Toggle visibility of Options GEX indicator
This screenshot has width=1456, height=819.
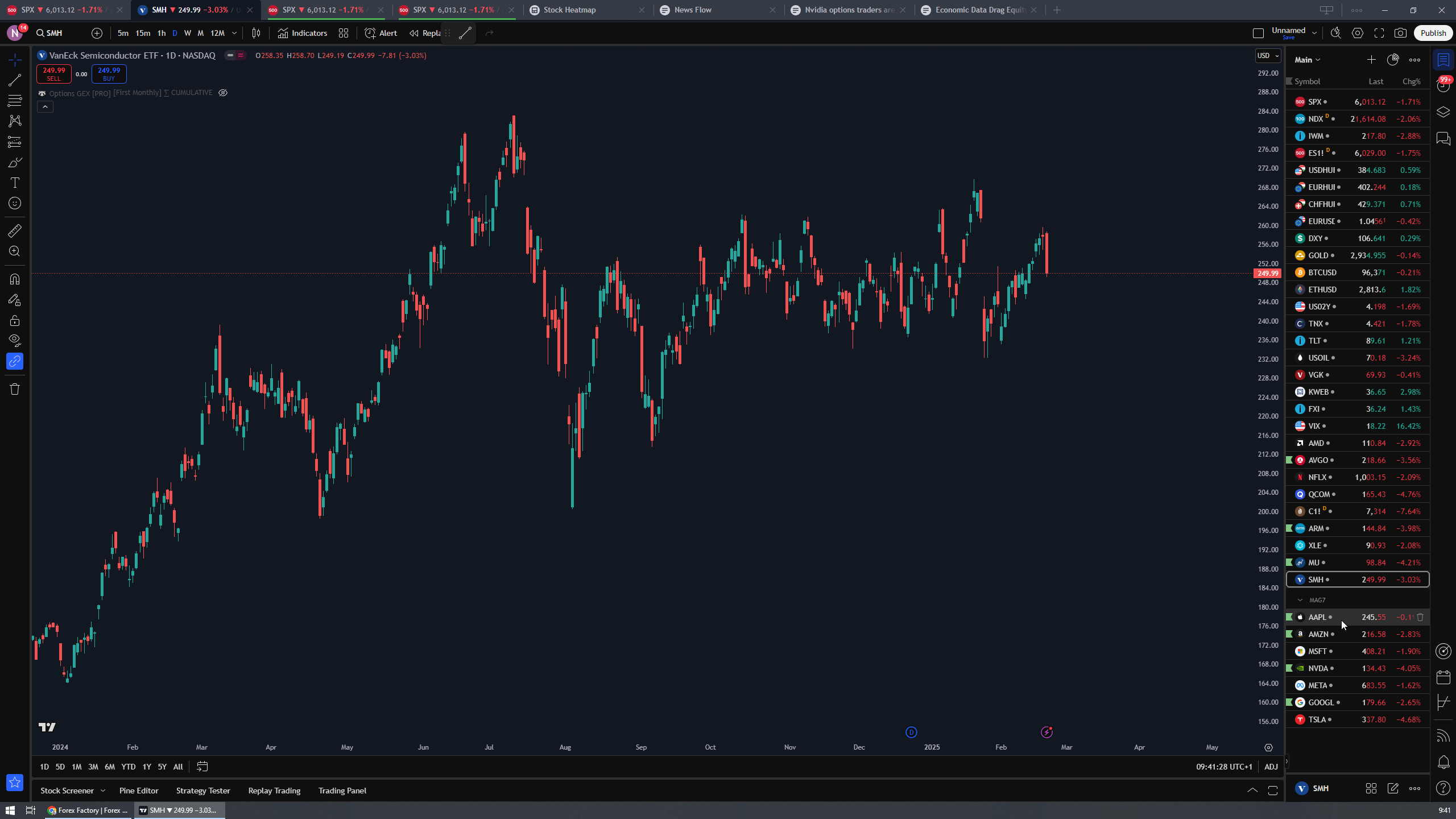tap(223, 93)
